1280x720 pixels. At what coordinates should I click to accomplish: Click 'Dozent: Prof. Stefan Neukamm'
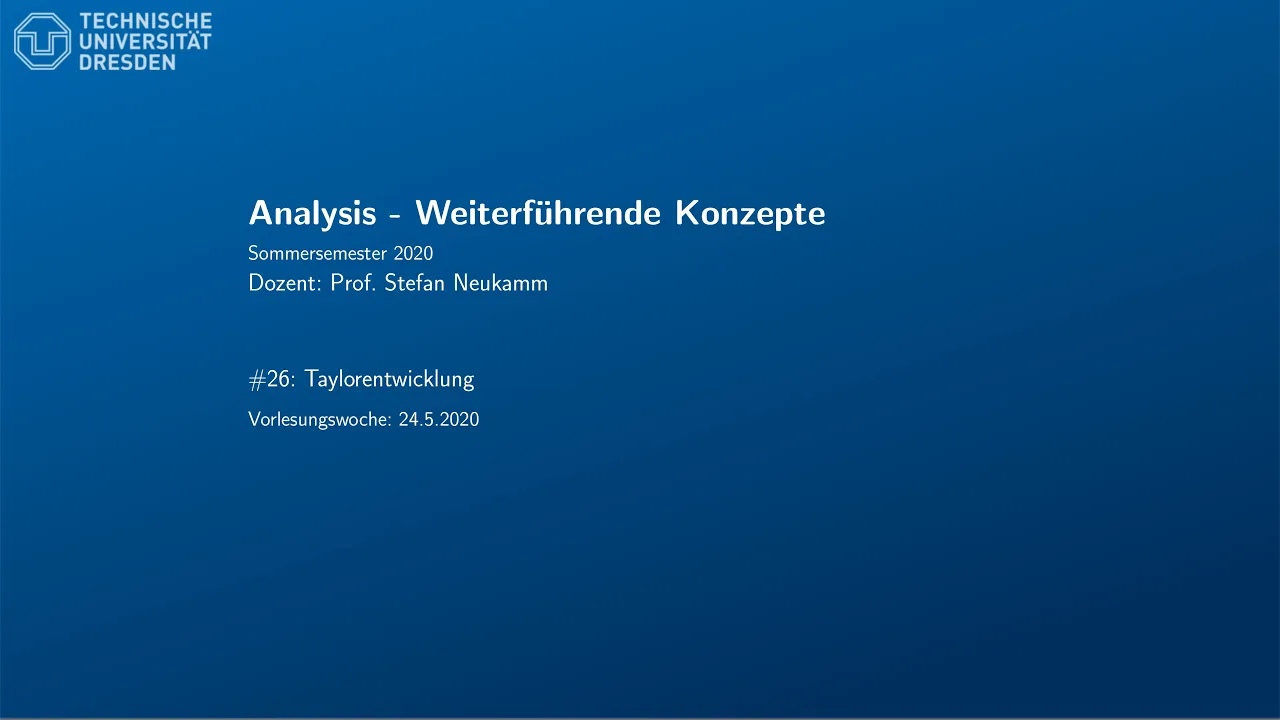click(x=398, y=283)
